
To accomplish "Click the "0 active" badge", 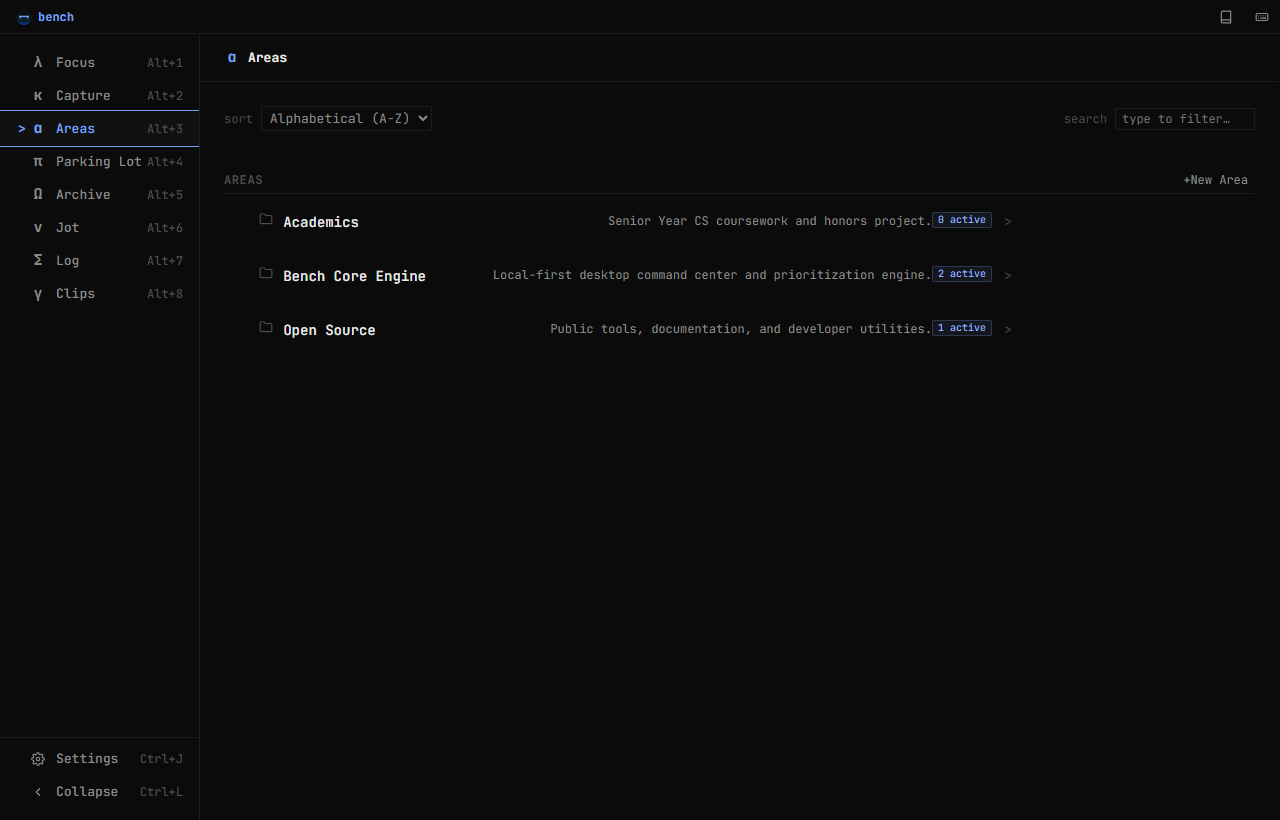I will tap(962, 220).
